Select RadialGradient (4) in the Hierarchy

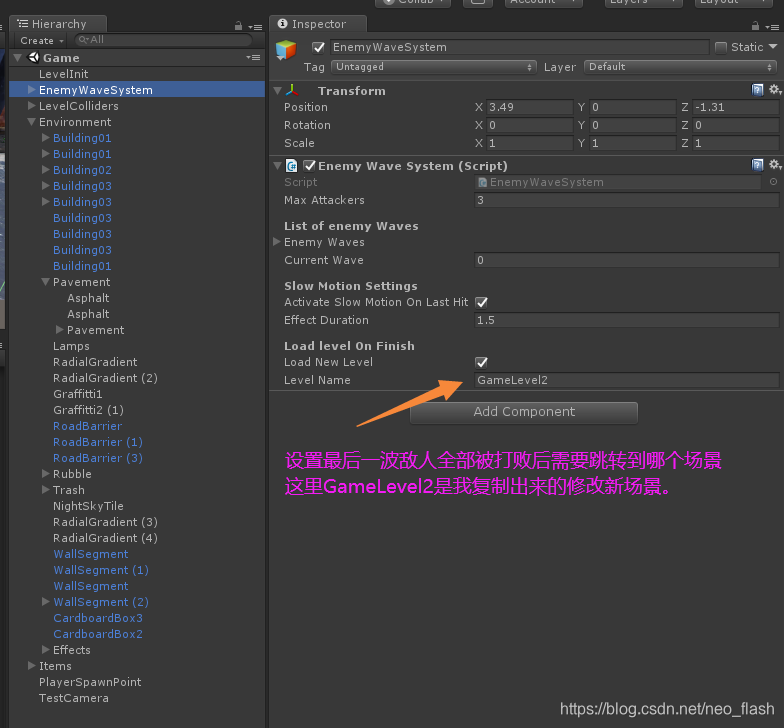(106, 538)
